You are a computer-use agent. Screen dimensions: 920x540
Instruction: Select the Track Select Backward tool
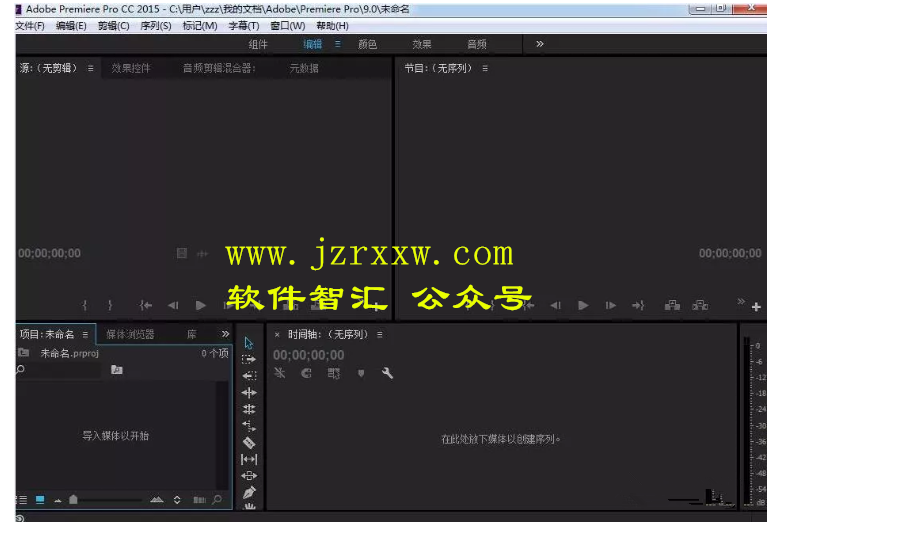(x=249, y=376)
